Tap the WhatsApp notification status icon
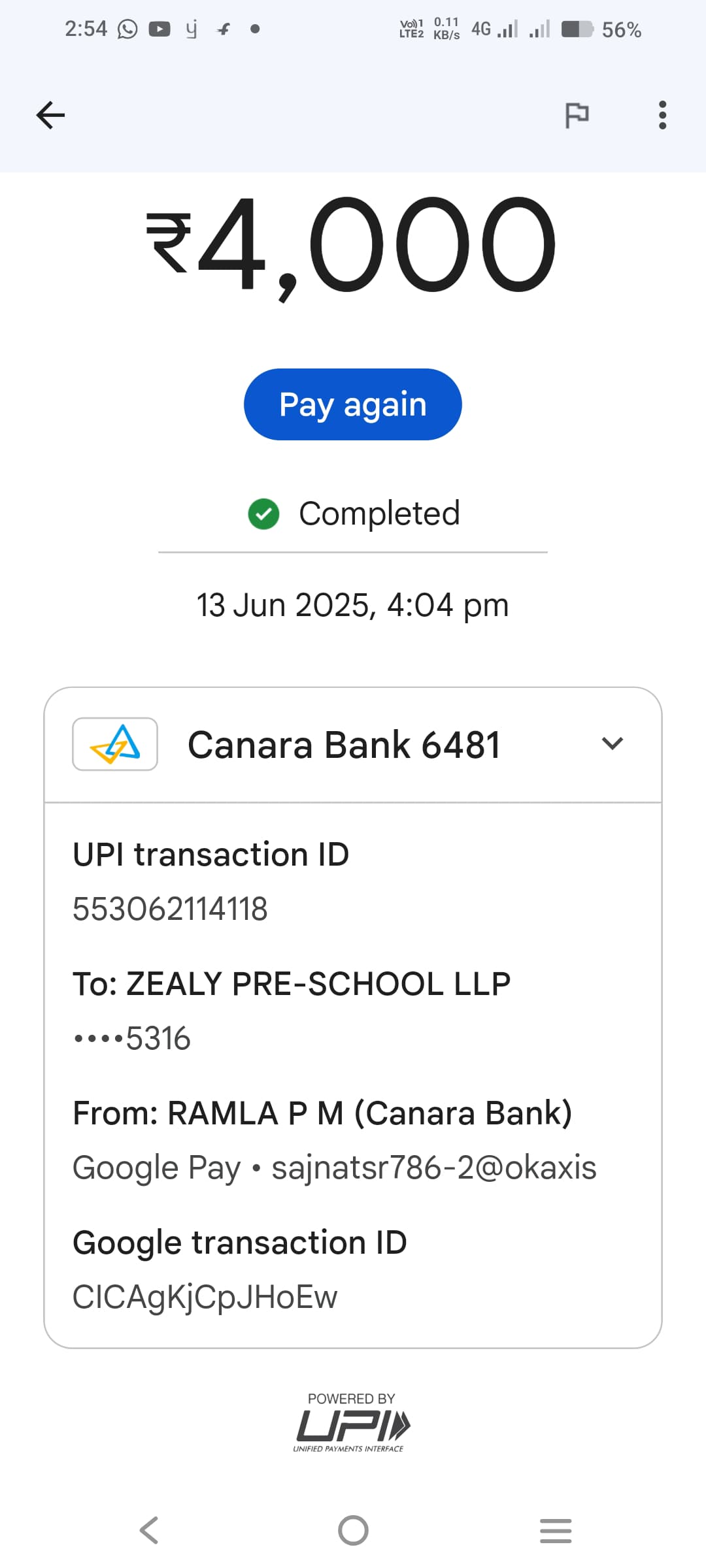Screen dimensions: 706x1568 point(127,29)
